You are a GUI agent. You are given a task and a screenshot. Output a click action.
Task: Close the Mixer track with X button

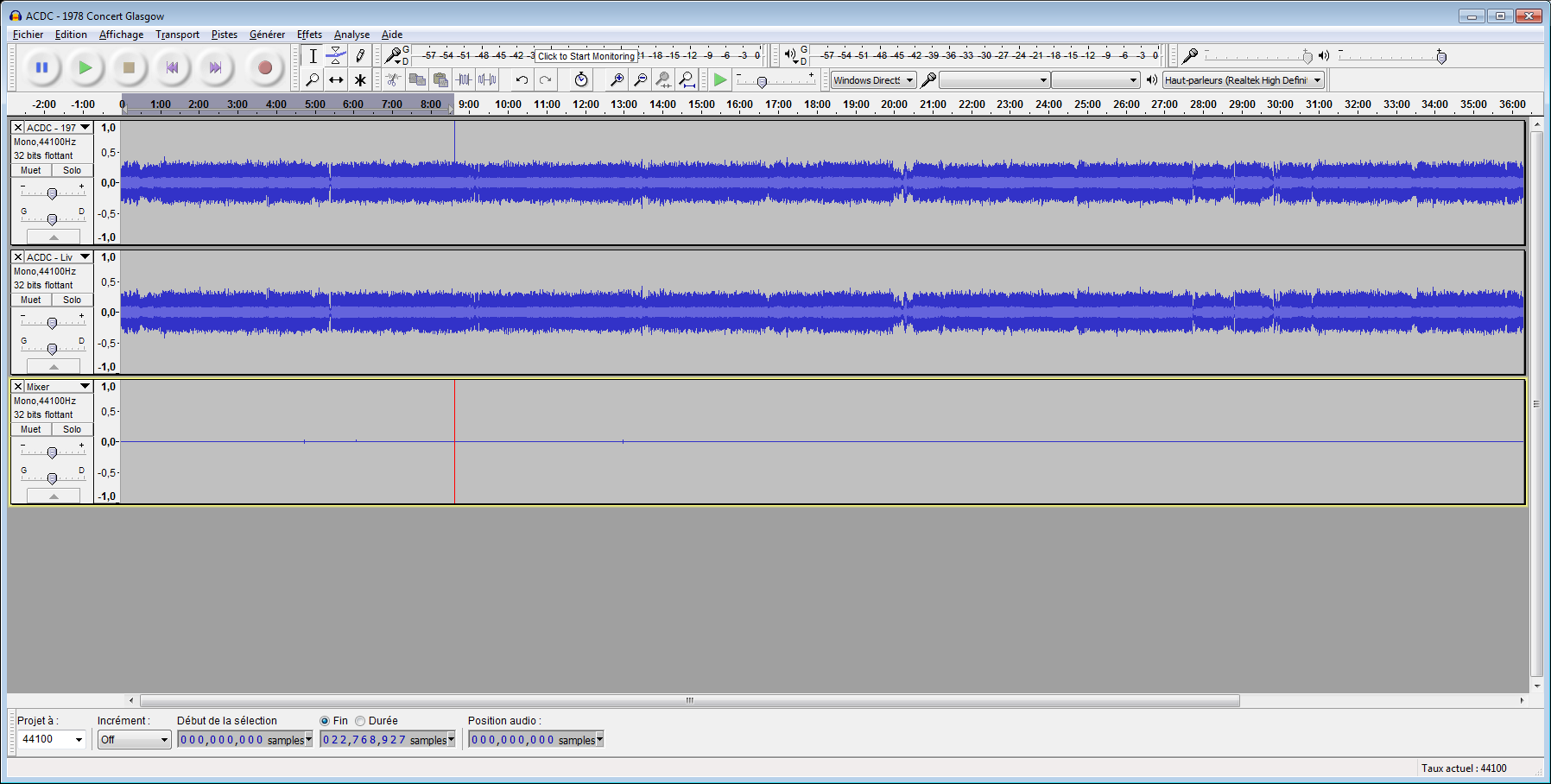tap(18, 387)
